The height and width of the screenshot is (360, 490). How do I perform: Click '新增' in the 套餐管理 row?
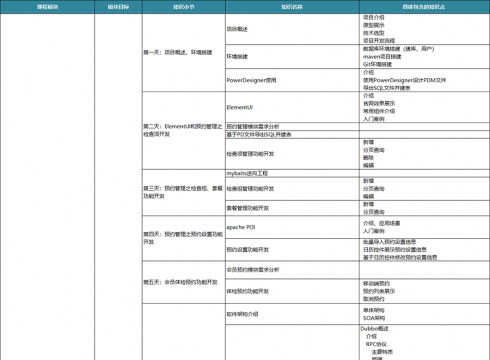pos(368,204)
